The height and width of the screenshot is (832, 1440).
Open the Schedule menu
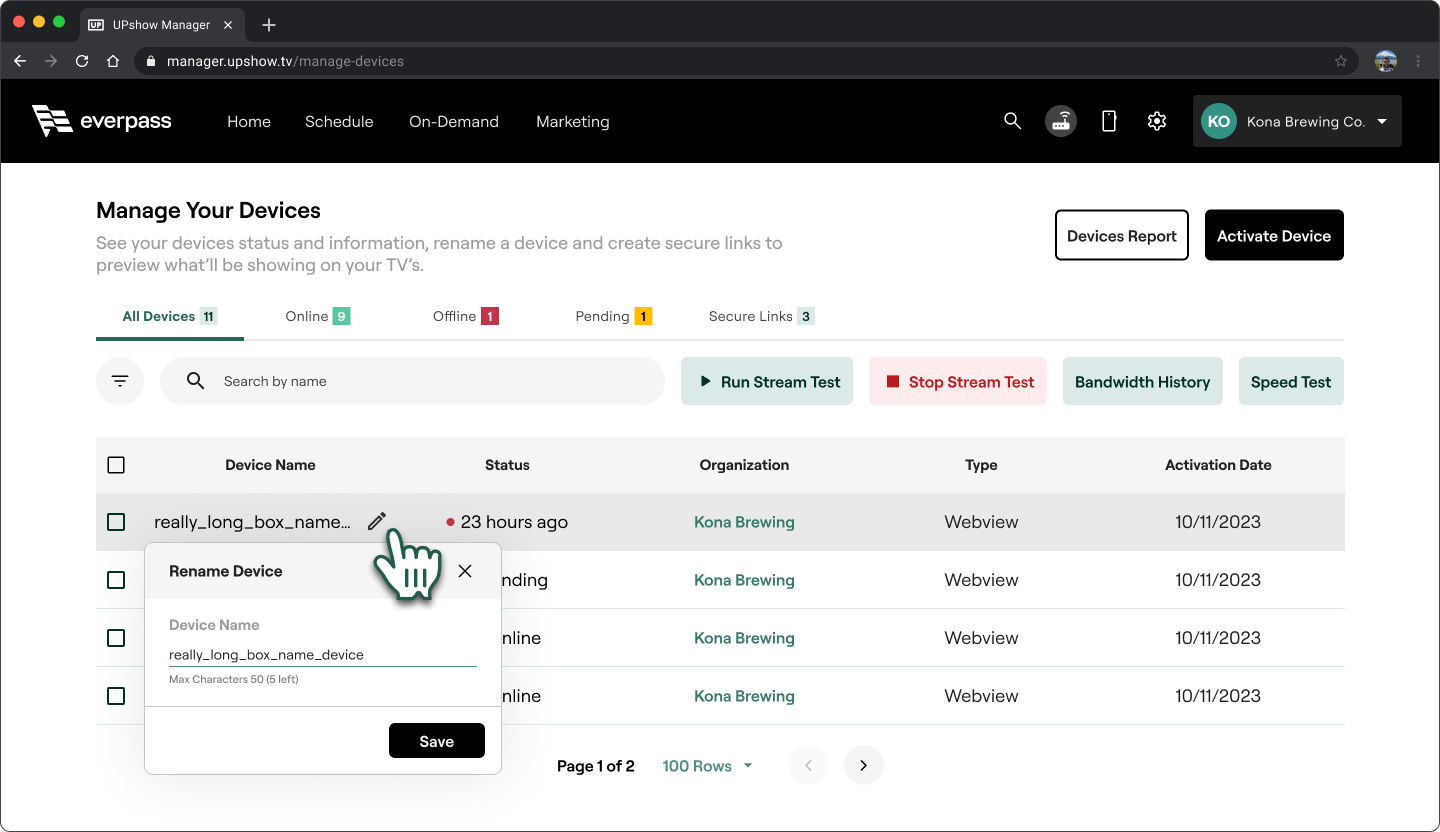coord(339,121)
